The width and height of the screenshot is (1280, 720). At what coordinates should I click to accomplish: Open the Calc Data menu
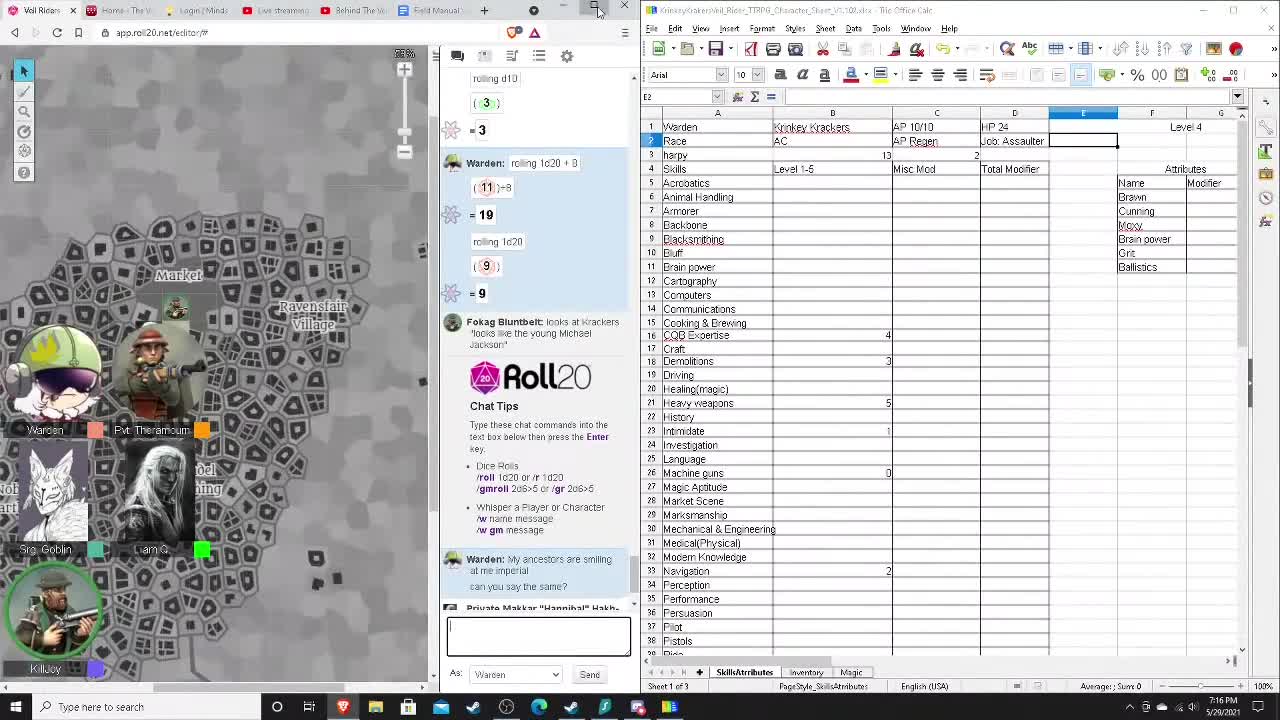pyautogui.click(x=853, y=29)
